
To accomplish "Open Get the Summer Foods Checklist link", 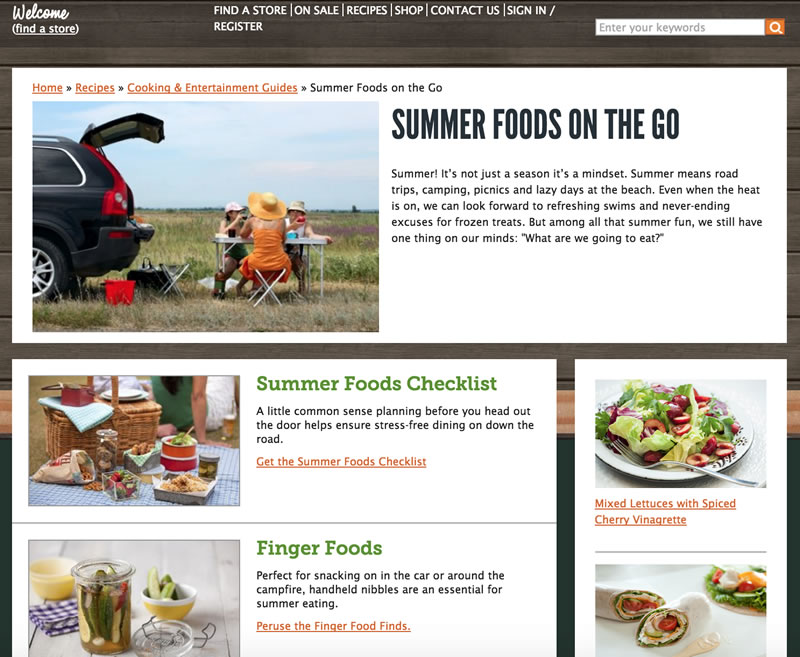I will [x=341, y=462].
